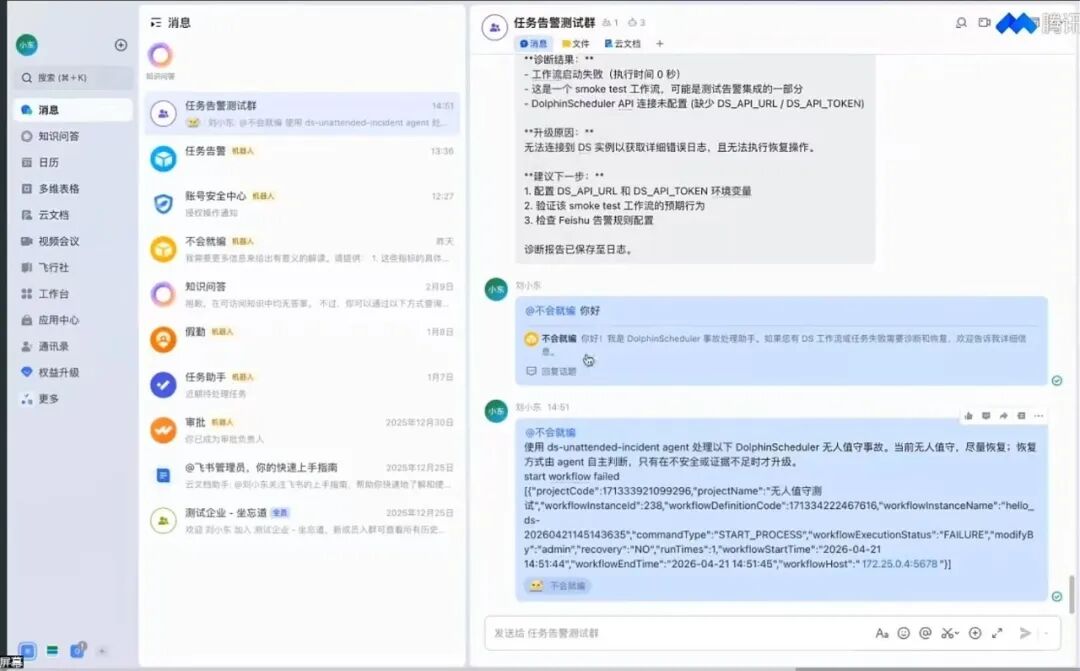Image resolution: width=1080 pixels, height=671 pixels.
Task: Click the forward arrow on hovered message
Action: (1004, 416)
